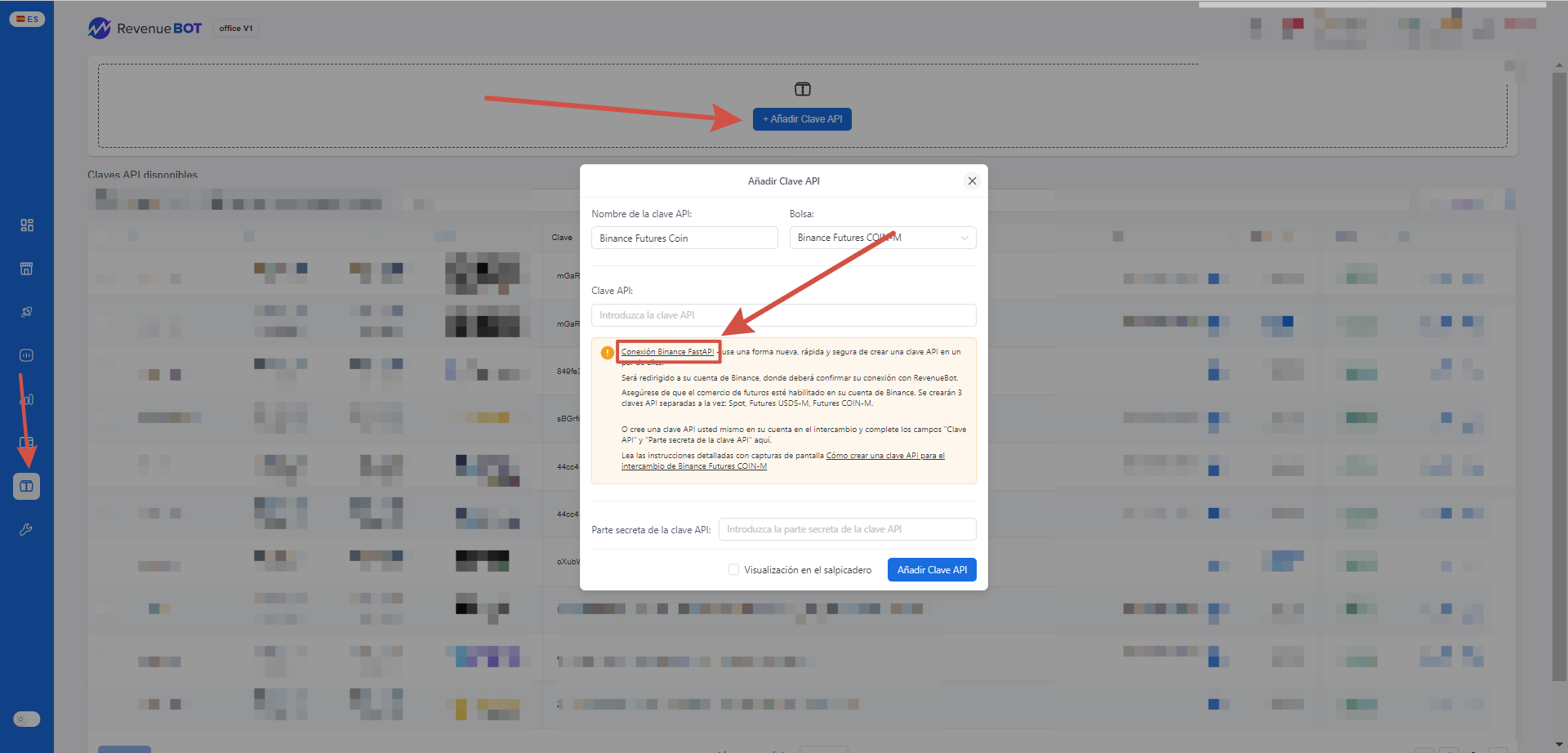Expand the Bolsa exchange dropdown
The image size is (1568, 753).
(x=883, y=238)
